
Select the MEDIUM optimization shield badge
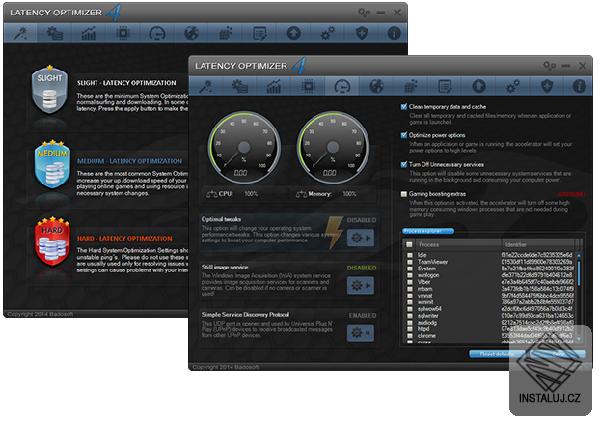point(52,165)
